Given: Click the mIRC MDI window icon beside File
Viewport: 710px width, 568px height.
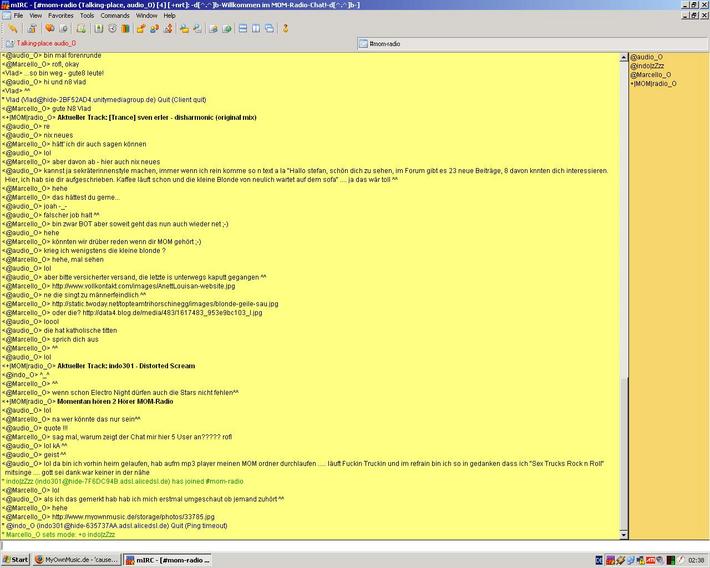Looking at the screenshot, I should click(6, 15).
